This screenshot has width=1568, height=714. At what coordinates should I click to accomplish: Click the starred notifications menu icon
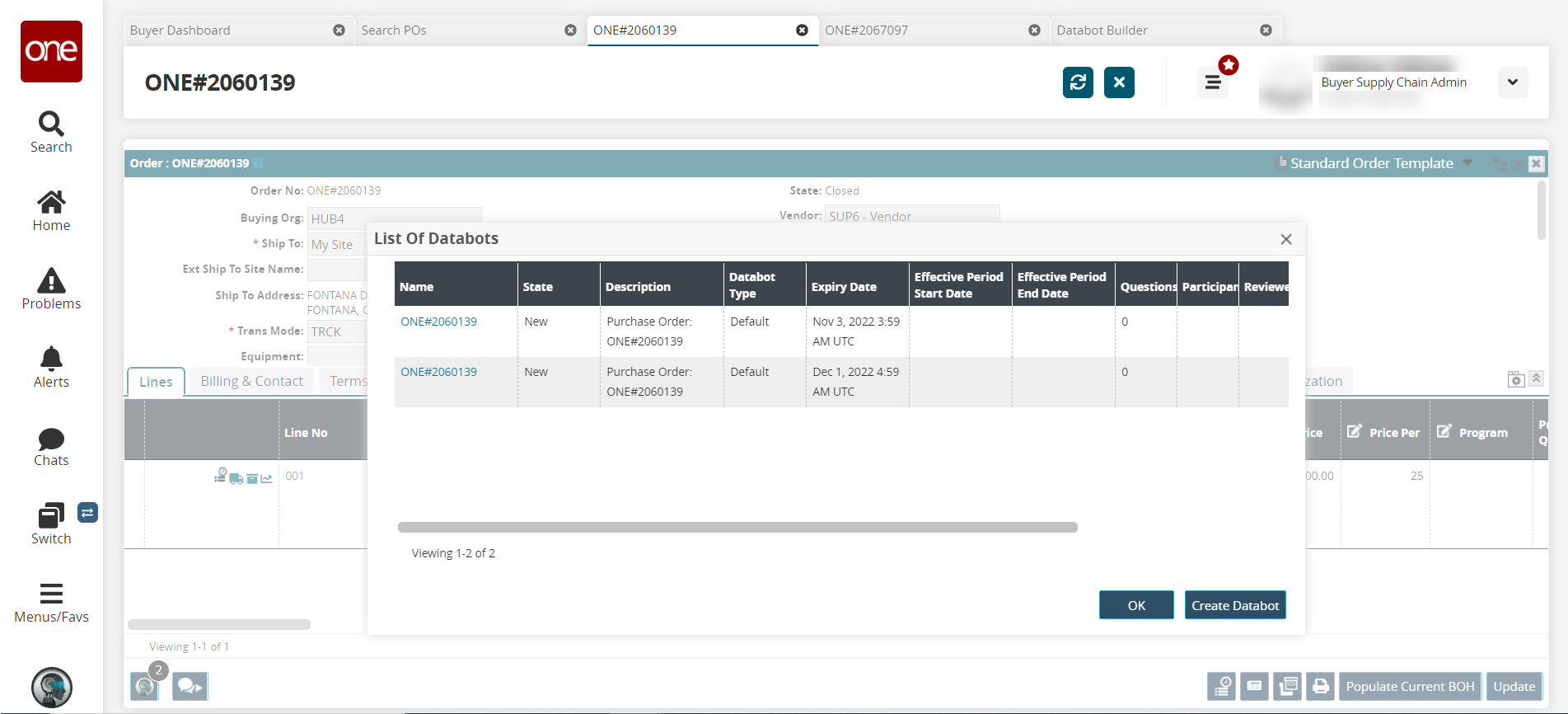tap(1213, 82)
